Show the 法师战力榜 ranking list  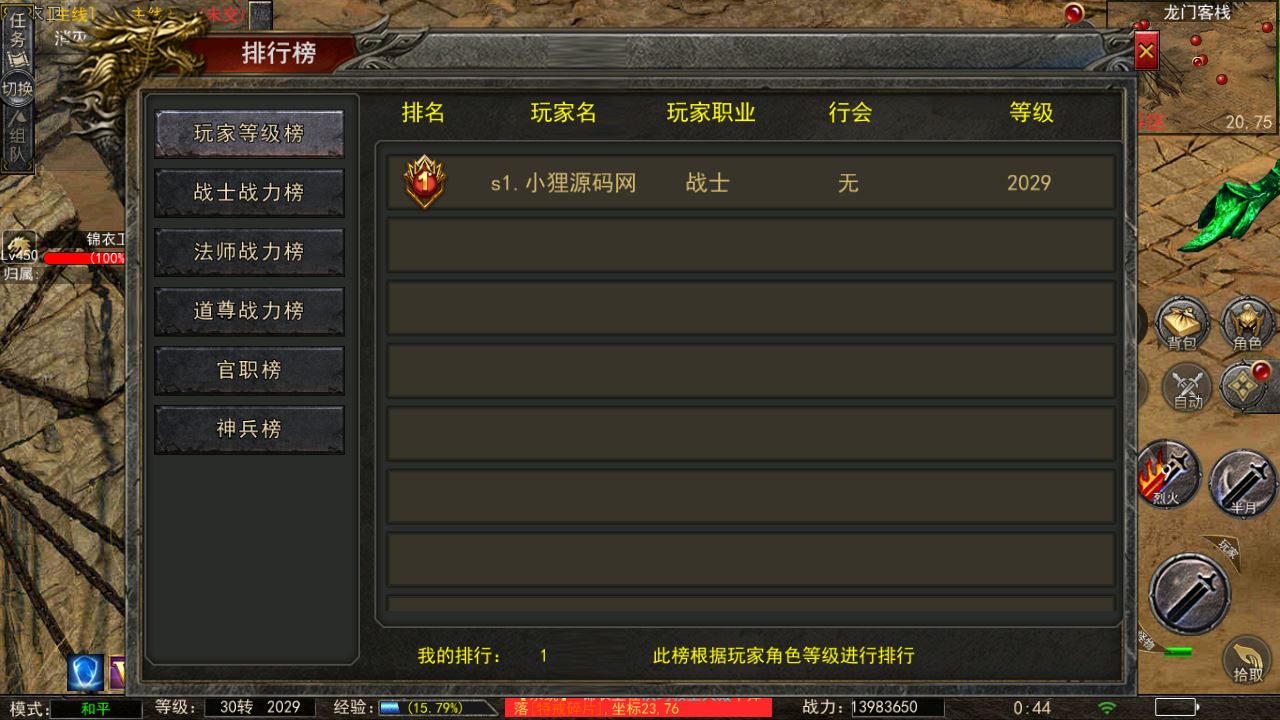click(x=249, y=252)
